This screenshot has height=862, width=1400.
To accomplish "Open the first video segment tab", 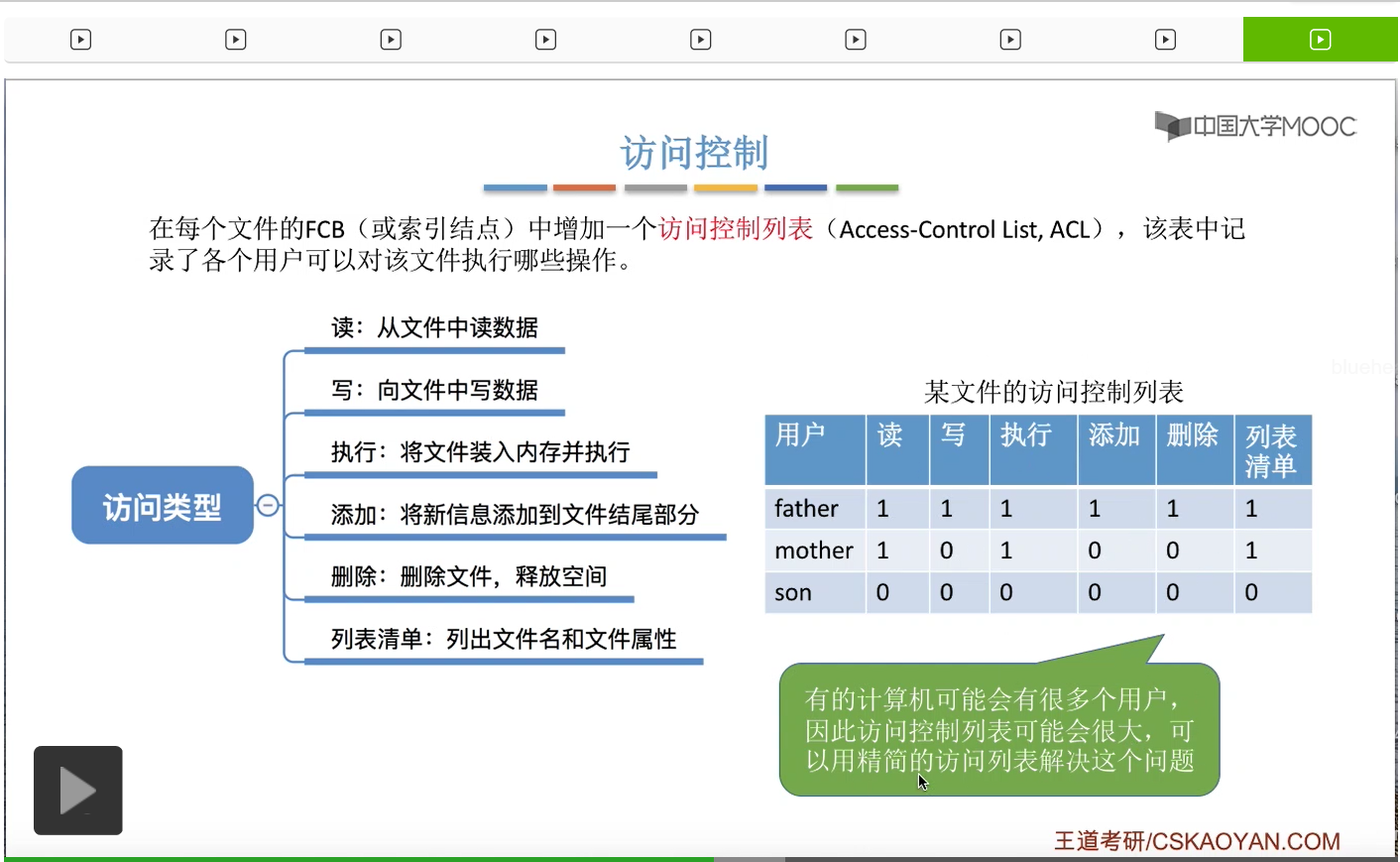I will pyautogui.click(x=81, y=40).
